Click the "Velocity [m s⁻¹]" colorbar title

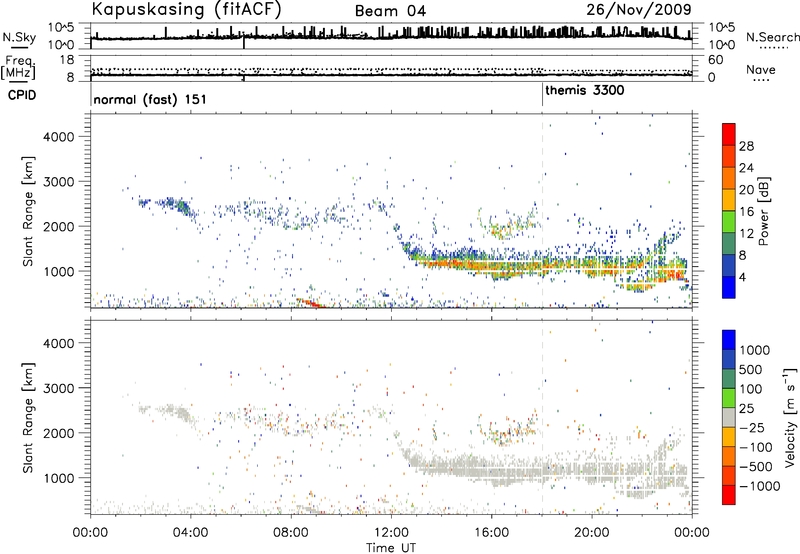pyautogui.click(x=790, y=417)
